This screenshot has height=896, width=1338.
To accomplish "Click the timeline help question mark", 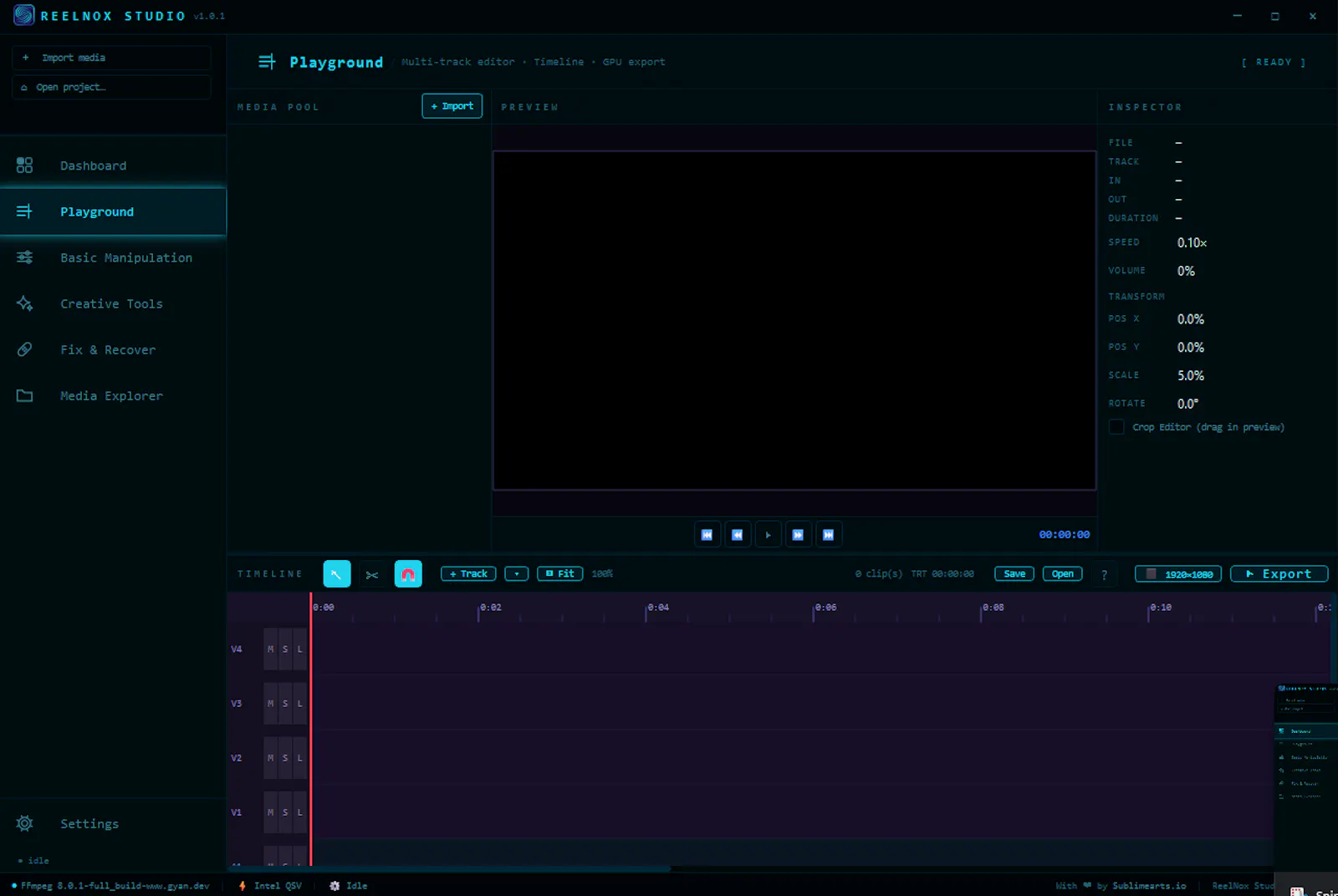I will click(x=1104, y=574).
